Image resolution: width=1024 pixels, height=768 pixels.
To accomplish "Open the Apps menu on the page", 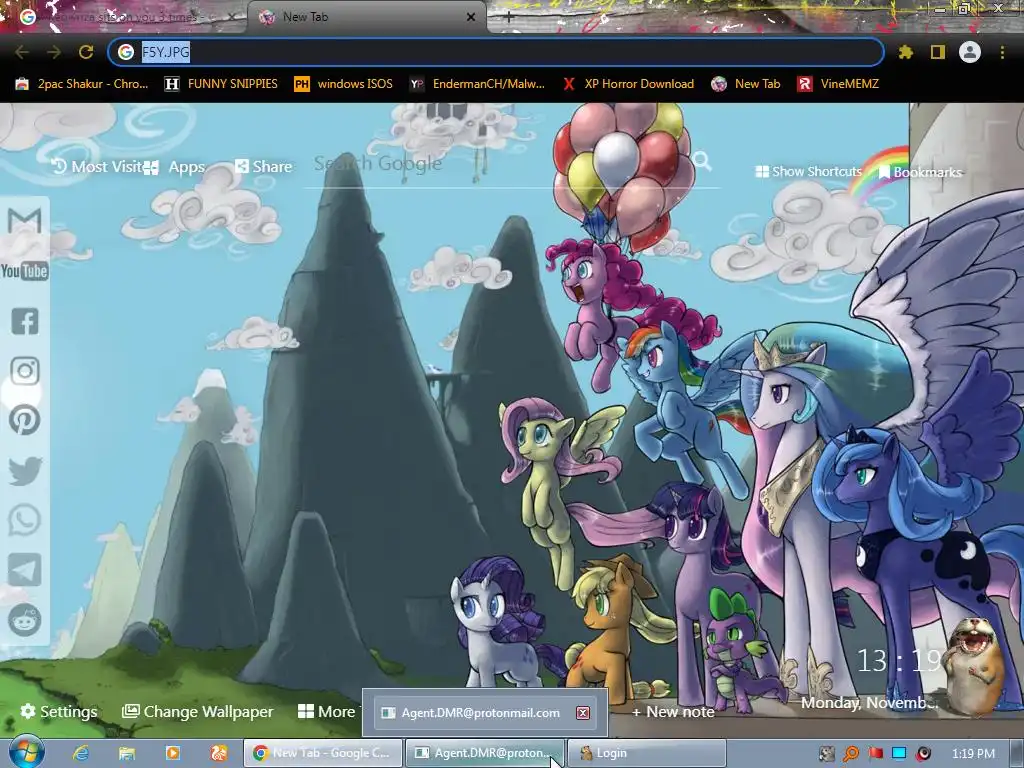I will pos(175,167).
